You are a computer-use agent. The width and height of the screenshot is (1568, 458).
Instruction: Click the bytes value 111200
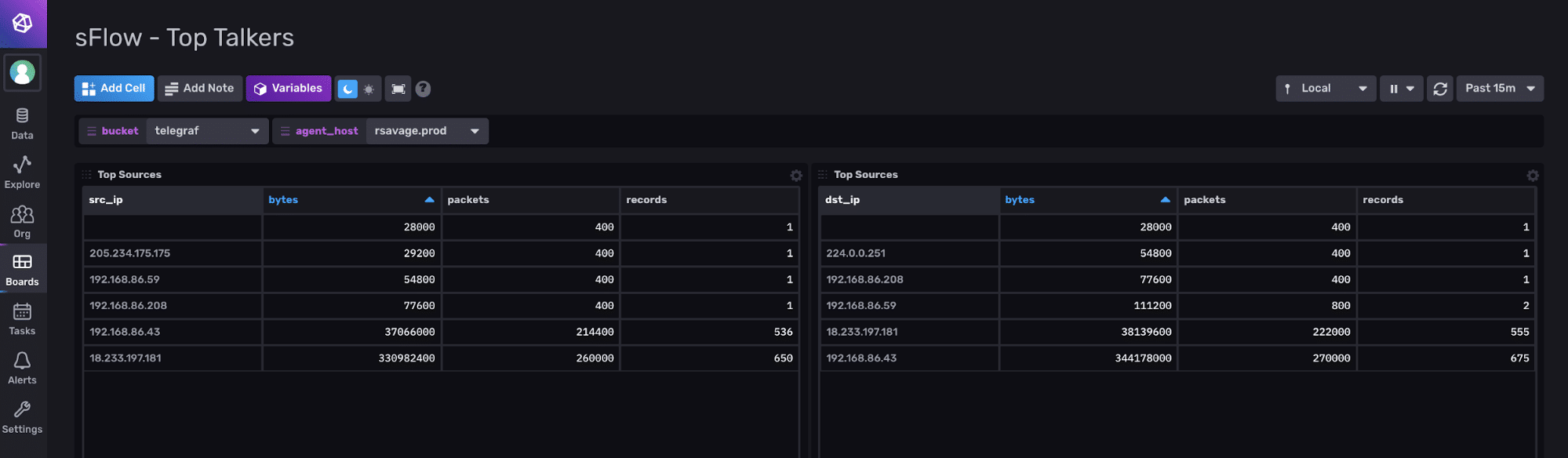tap(1153, 306)
